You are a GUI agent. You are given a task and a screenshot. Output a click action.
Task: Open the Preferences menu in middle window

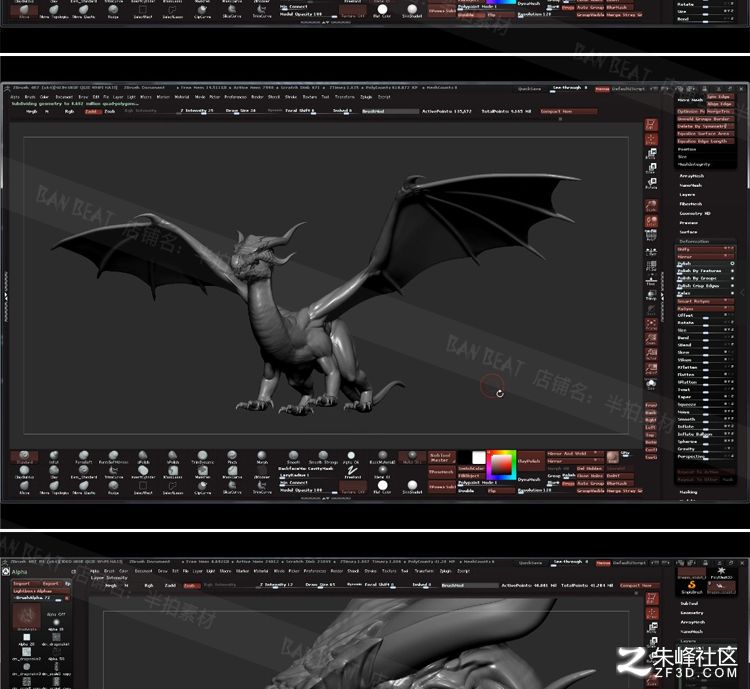click(x=235, y=97)
